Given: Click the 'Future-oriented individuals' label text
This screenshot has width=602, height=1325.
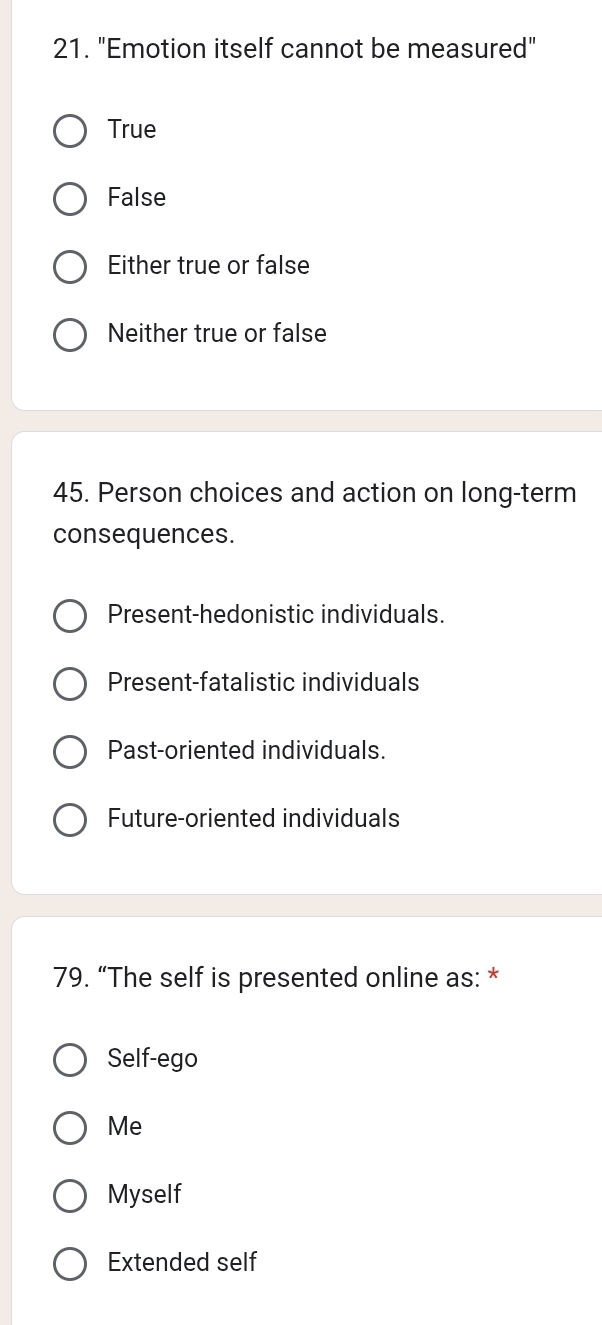Looking at the screenshot, I should 254,818.
